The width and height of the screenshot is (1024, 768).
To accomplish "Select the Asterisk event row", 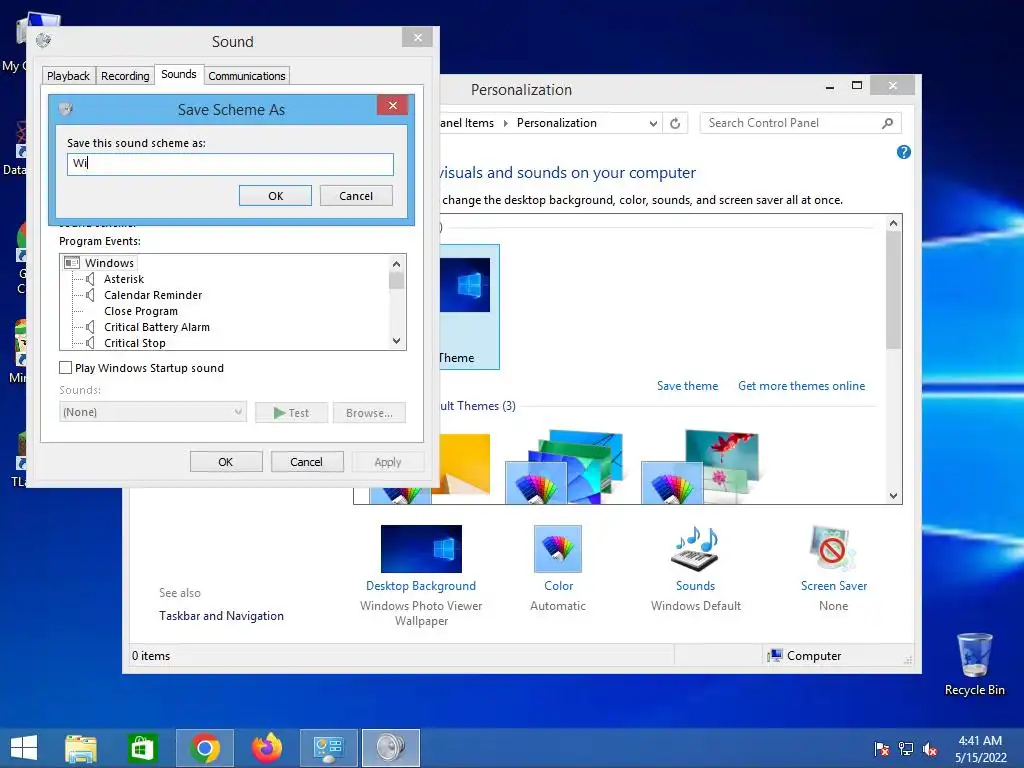I will click(124, 280).
